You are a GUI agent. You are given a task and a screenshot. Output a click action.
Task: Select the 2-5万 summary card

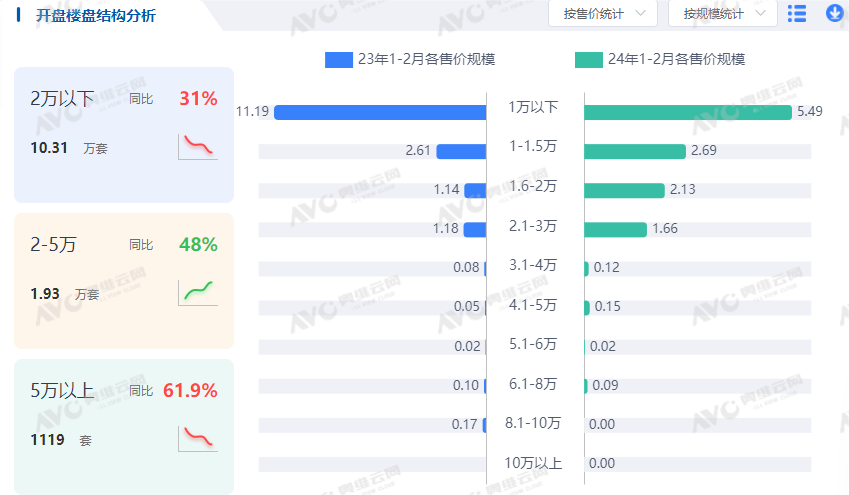[123, 280]
